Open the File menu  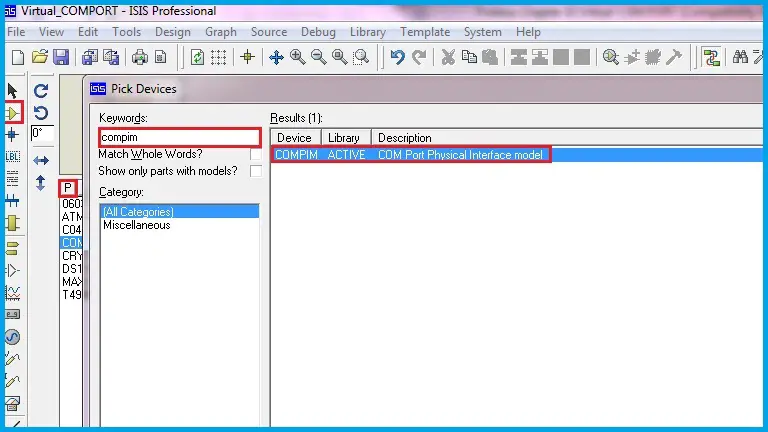[16, 32]
